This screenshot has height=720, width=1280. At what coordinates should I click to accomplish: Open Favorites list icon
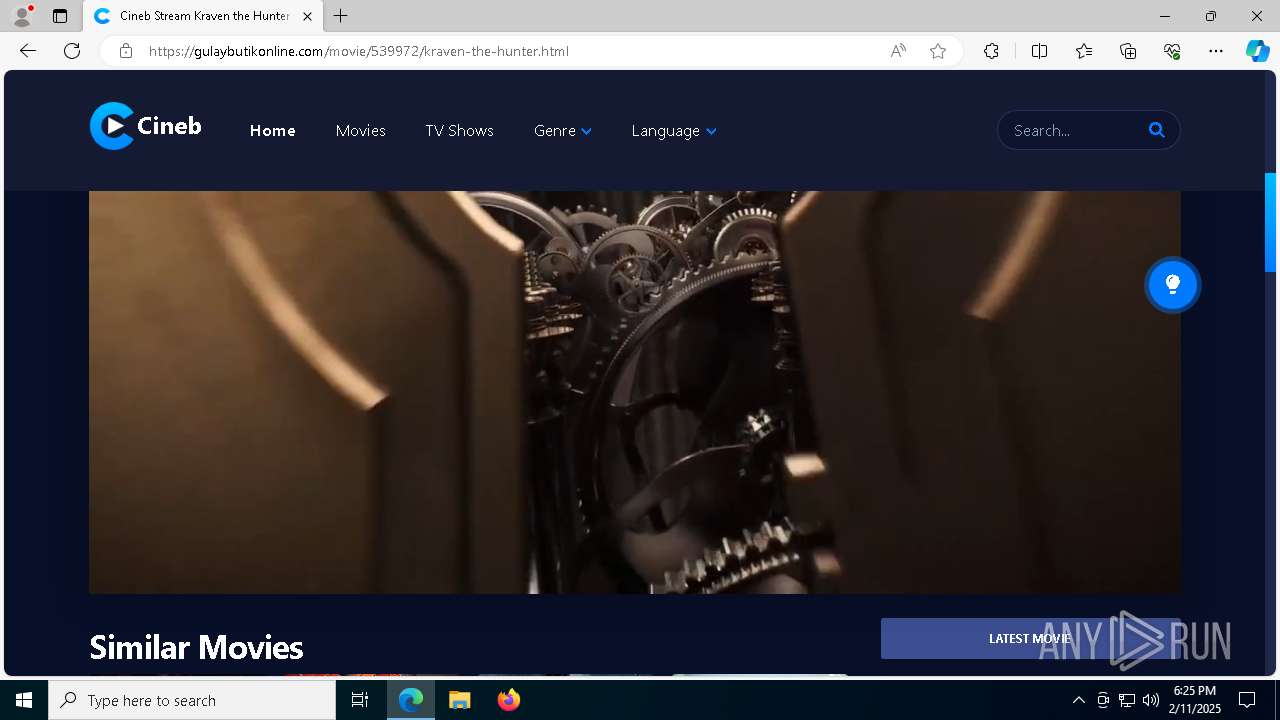tap(1084, 51)
